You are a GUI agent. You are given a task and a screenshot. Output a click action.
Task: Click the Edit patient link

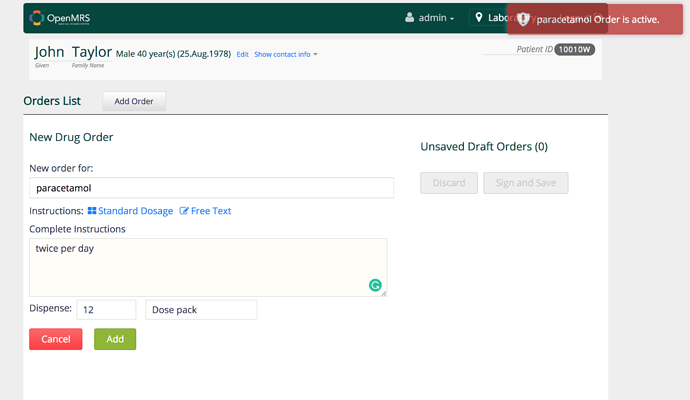click(x=242, y=54)
